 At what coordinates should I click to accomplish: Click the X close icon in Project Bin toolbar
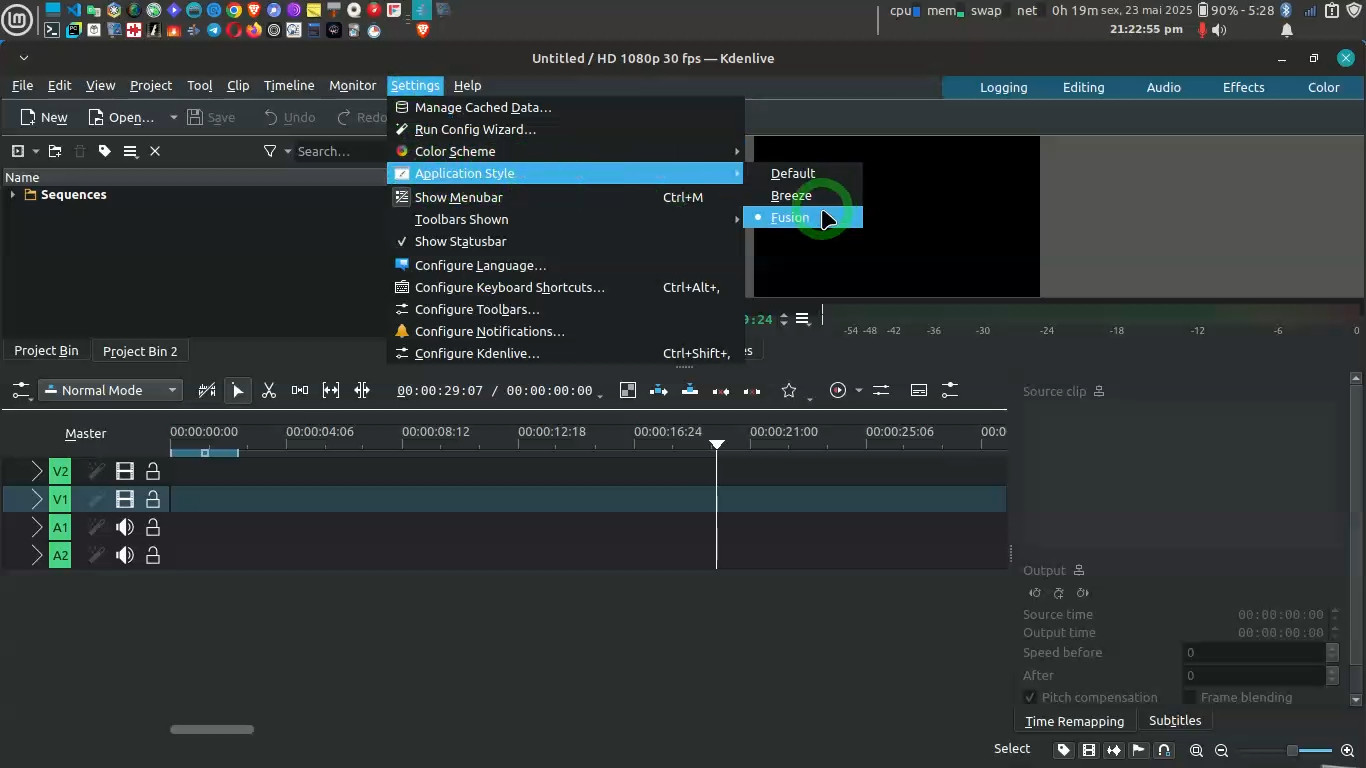pyautogui.click(x=155, y=151)
